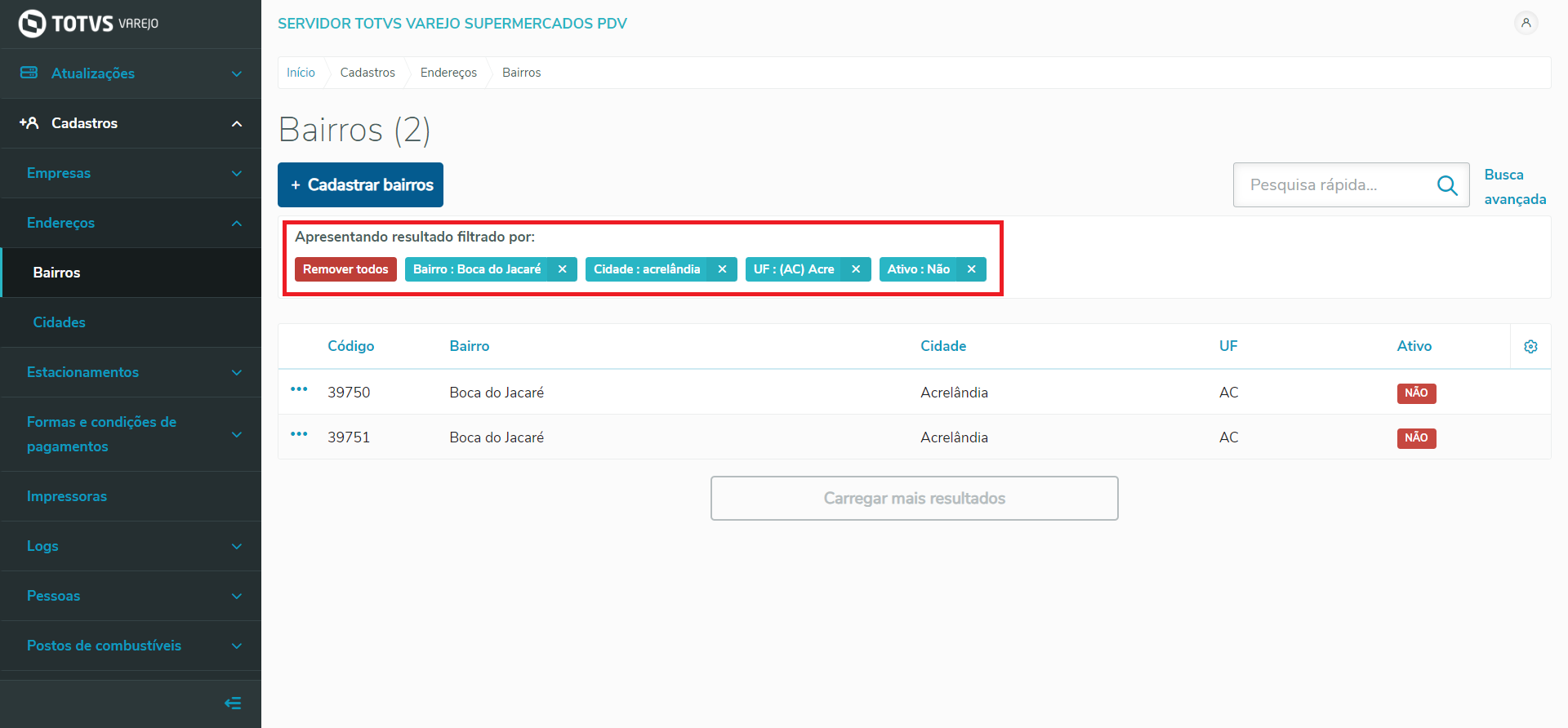The height and width of the screenshot is (728, 1568).
Task: Open row actions menu for code 39751
Action: coord(299,434)
